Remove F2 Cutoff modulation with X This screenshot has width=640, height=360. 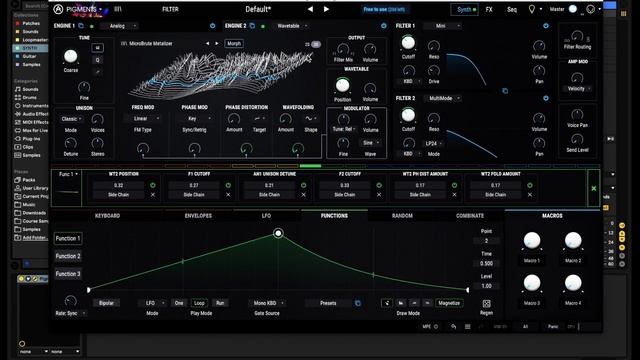point(379,195)
